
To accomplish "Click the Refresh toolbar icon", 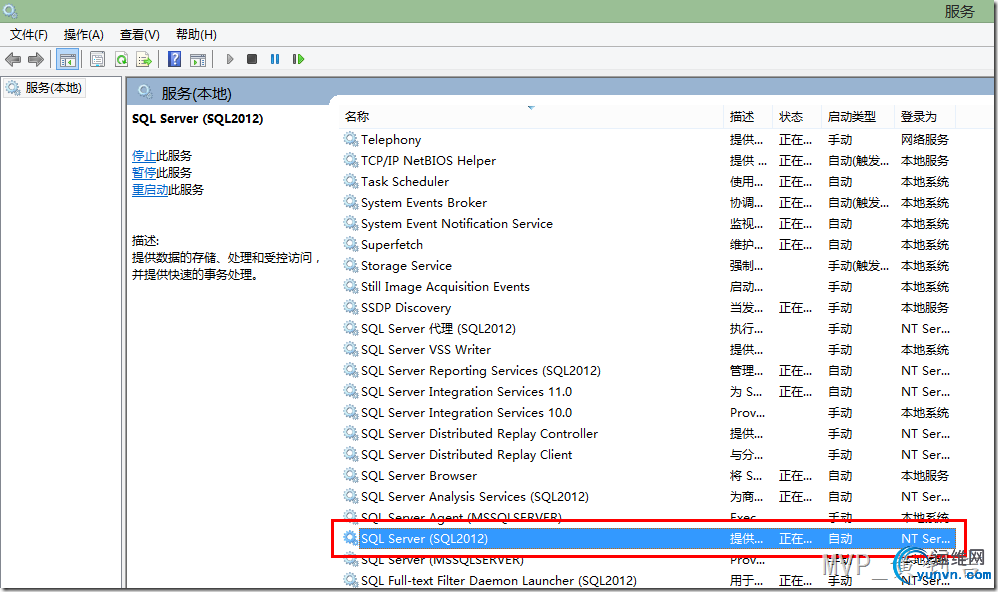I will click(121, 59).
